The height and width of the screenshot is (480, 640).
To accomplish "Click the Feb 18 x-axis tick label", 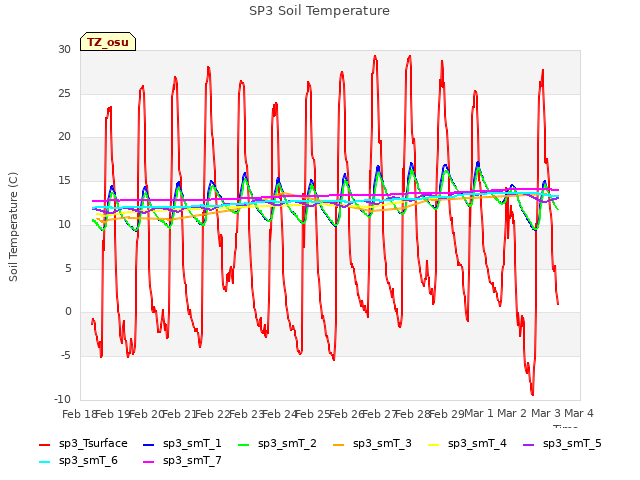I will (x=79, y=414).
